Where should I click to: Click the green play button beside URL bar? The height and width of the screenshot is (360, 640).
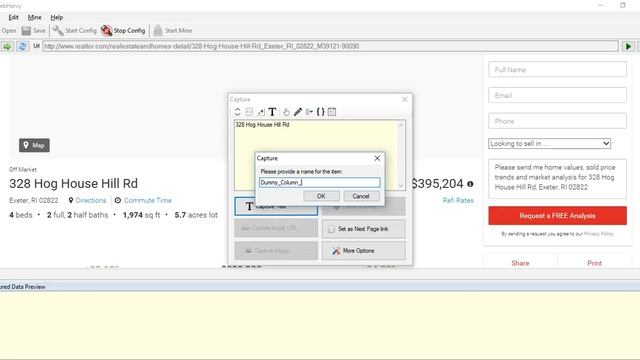(x=628, y=47)
